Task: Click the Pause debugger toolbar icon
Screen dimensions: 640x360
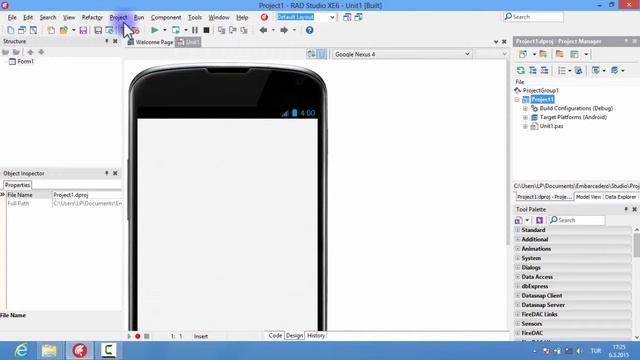Action: click(x=195, y=30)
